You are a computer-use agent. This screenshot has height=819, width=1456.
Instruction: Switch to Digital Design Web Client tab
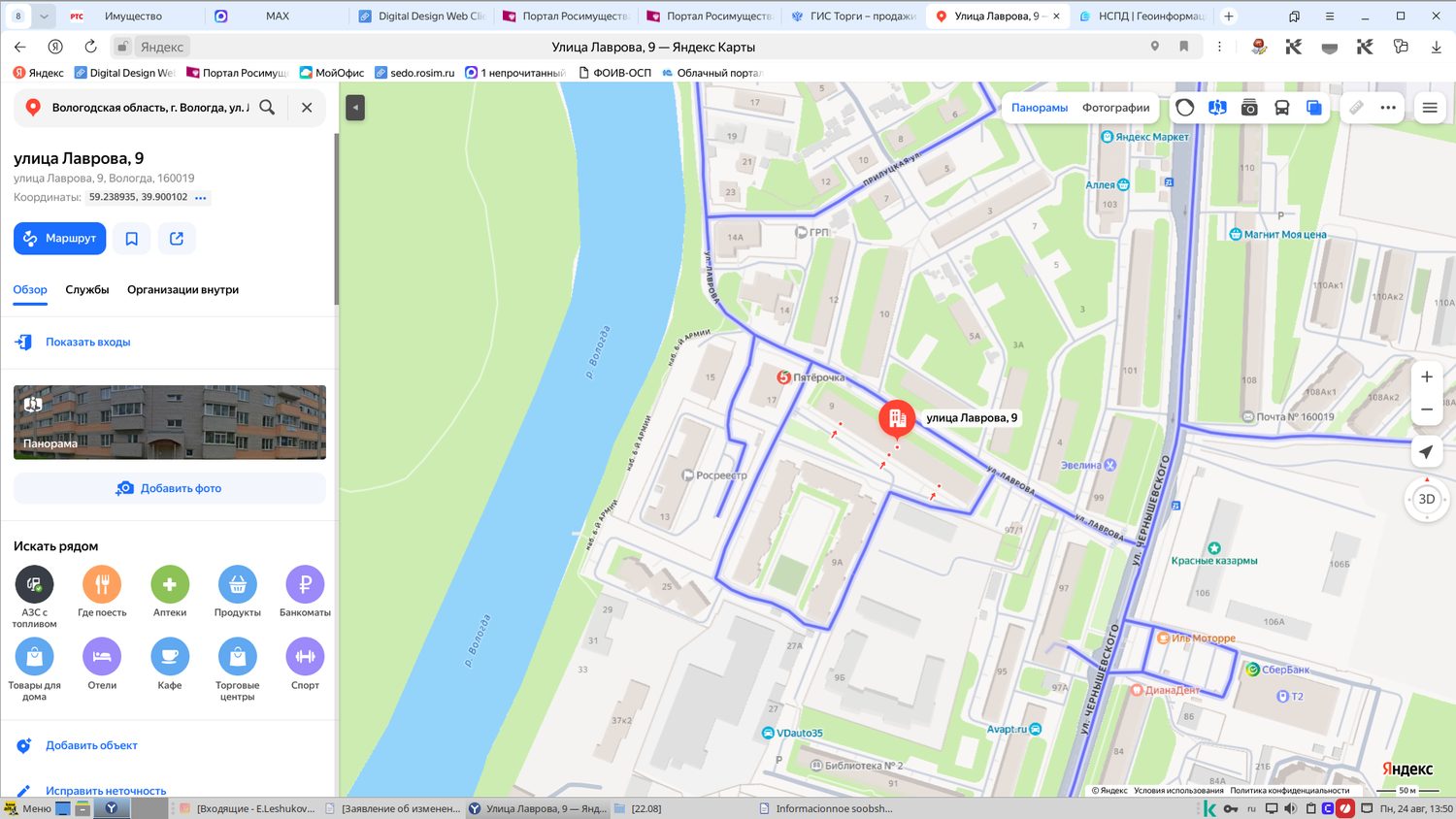(422, 16)
